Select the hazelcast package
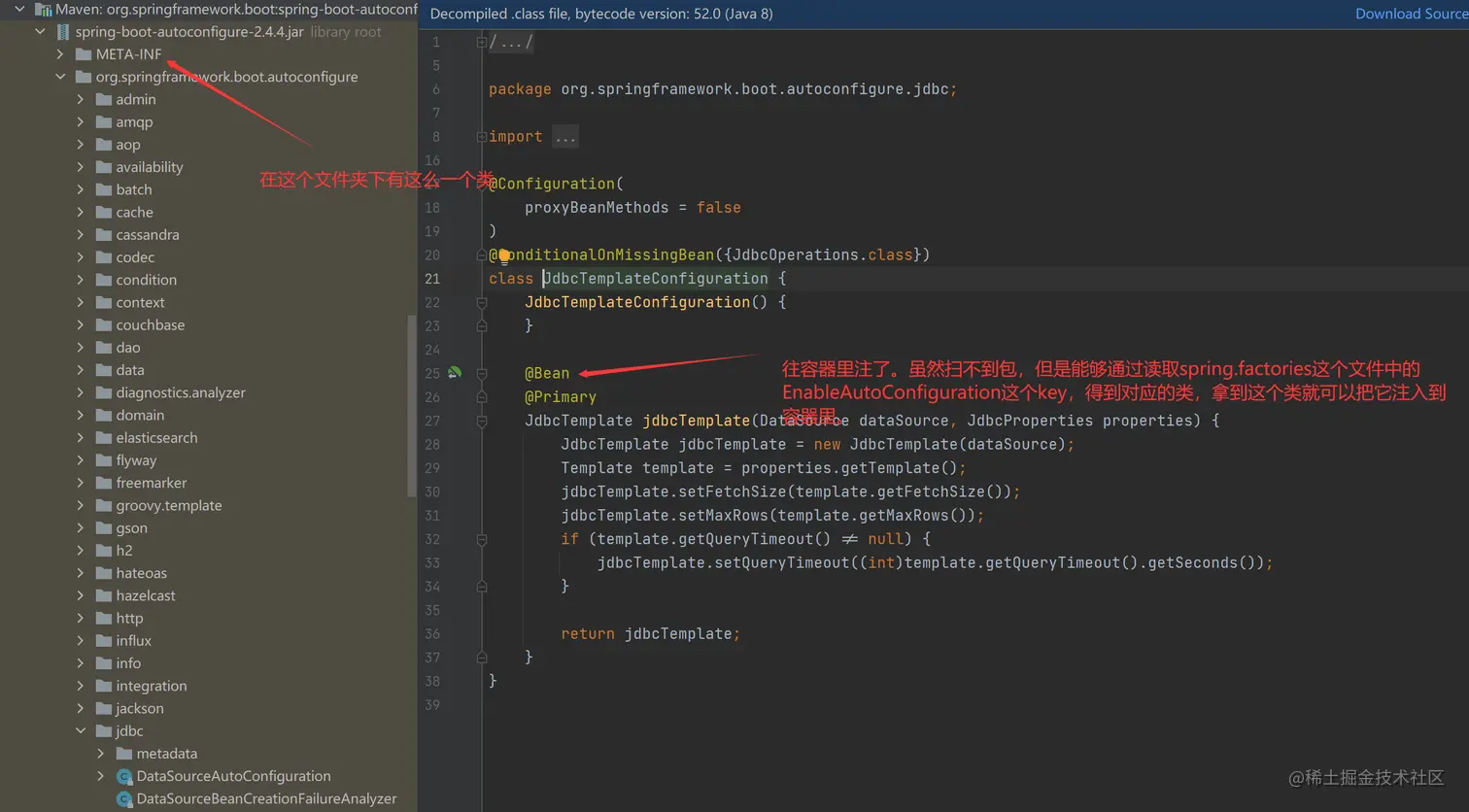 click(x=146, y=595)
